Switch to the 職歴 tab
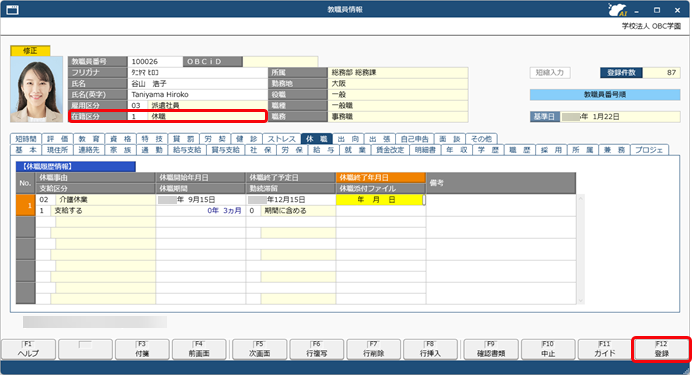692x375 pixels. coord(520,150)
